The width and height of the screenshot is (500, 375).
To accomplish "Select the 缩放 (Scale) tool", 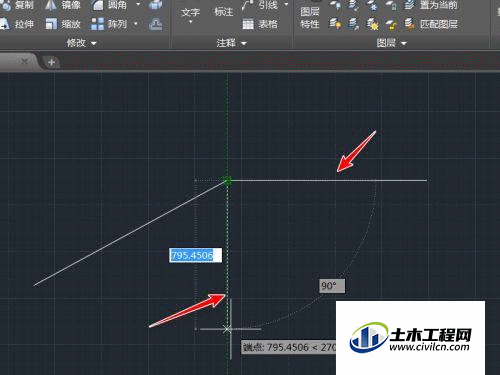I will coord(63,24).
